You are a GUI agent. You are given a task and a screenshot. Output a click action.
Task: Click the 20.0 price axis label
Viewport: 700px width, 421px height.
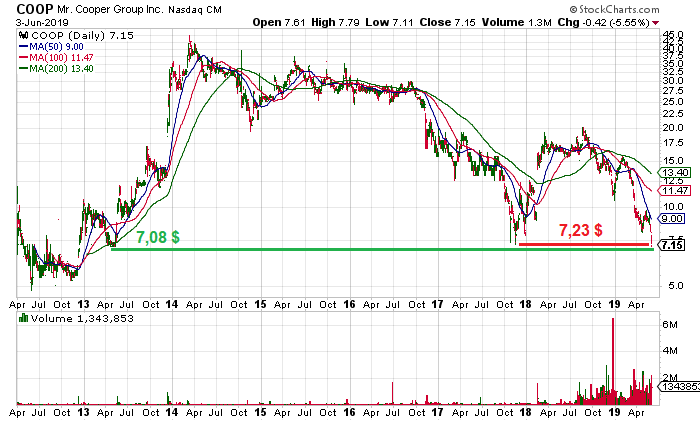click(673, 128)
